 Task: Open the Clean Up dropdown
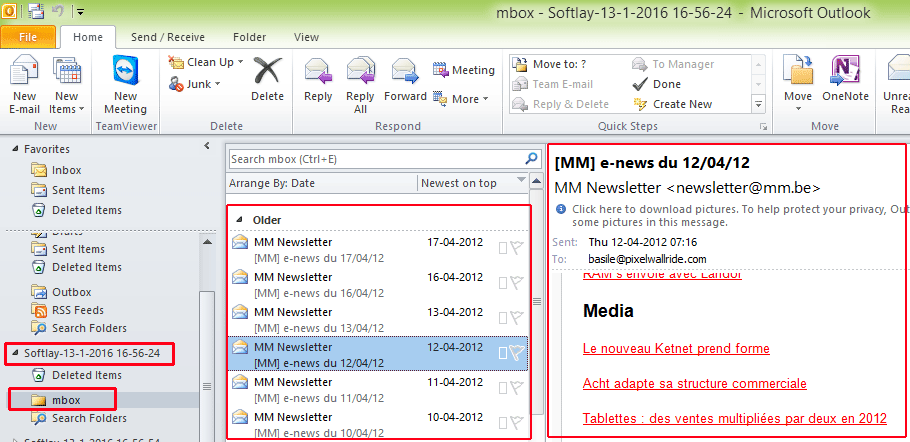click(x=205, y=62)
